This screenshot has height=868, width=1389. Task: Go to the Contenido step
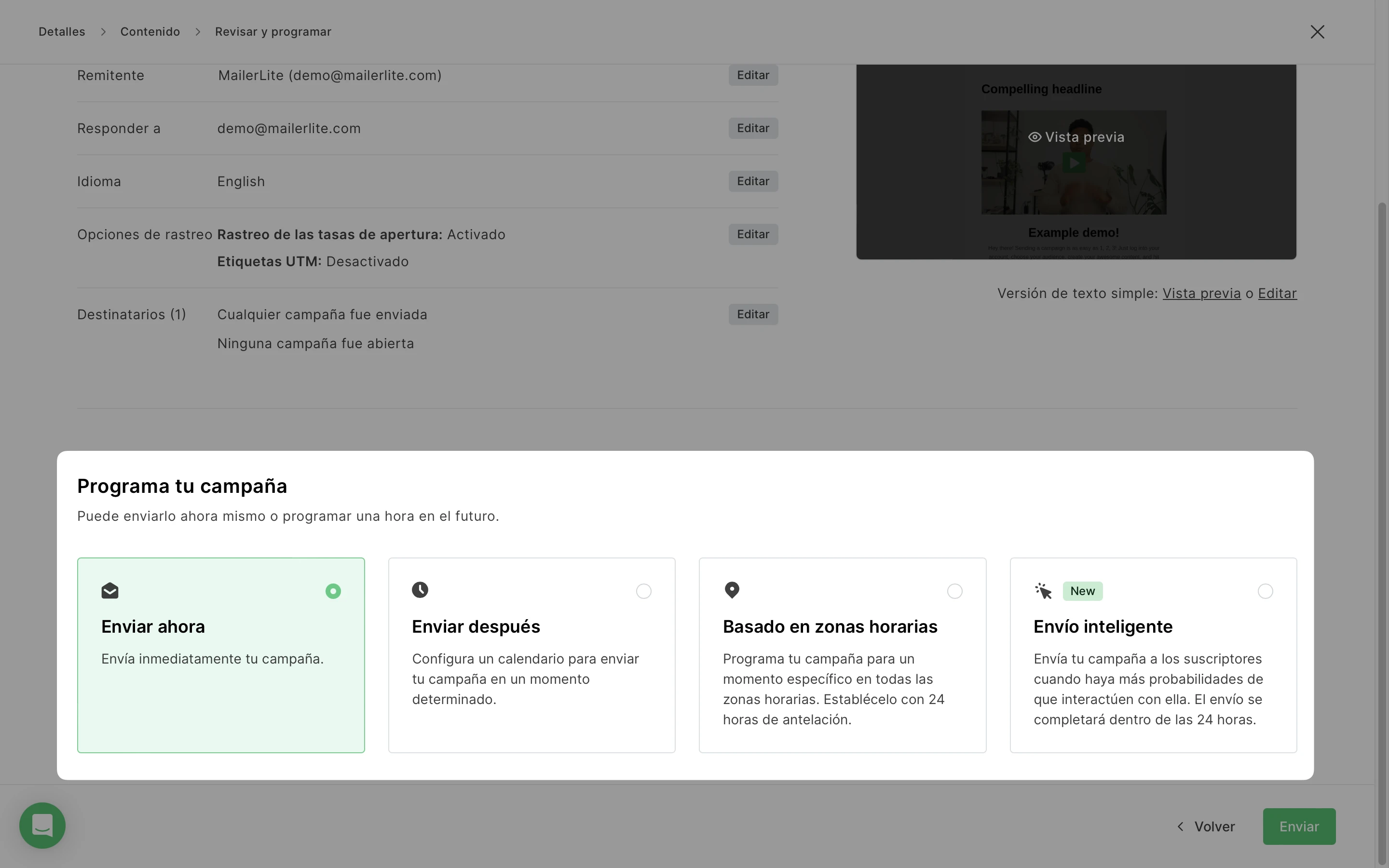[150, 32]
